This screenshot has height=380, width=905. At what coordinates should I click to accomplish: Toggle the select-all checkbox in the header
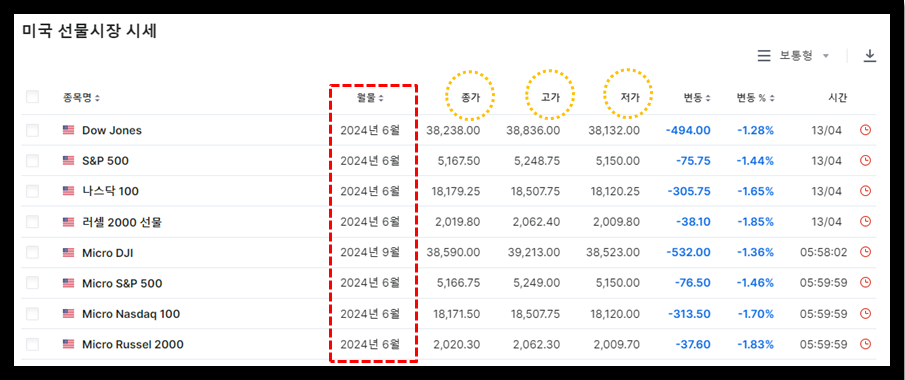[32, 97]
